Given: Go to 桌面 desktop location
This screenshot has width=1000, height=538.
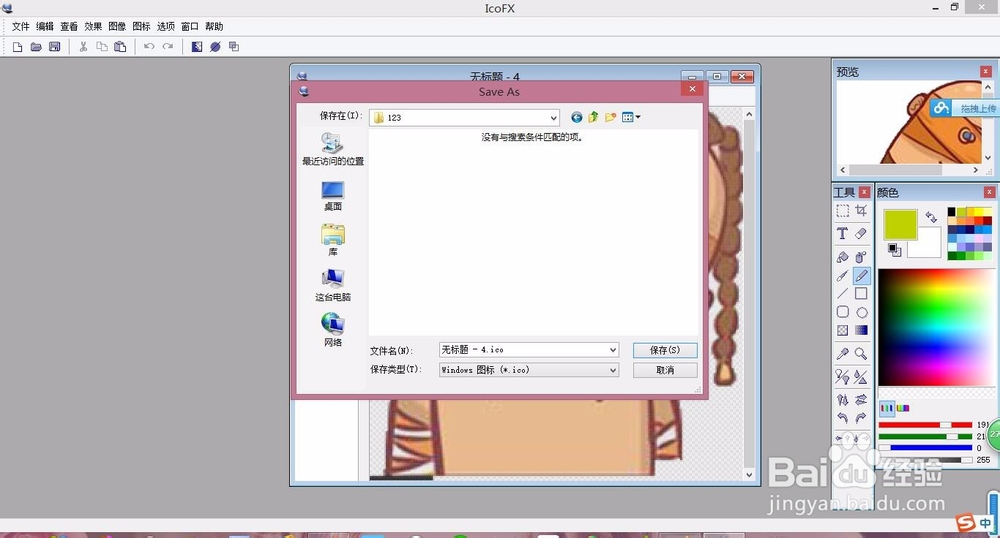Looking at the screenshot, I should point(333,196).
